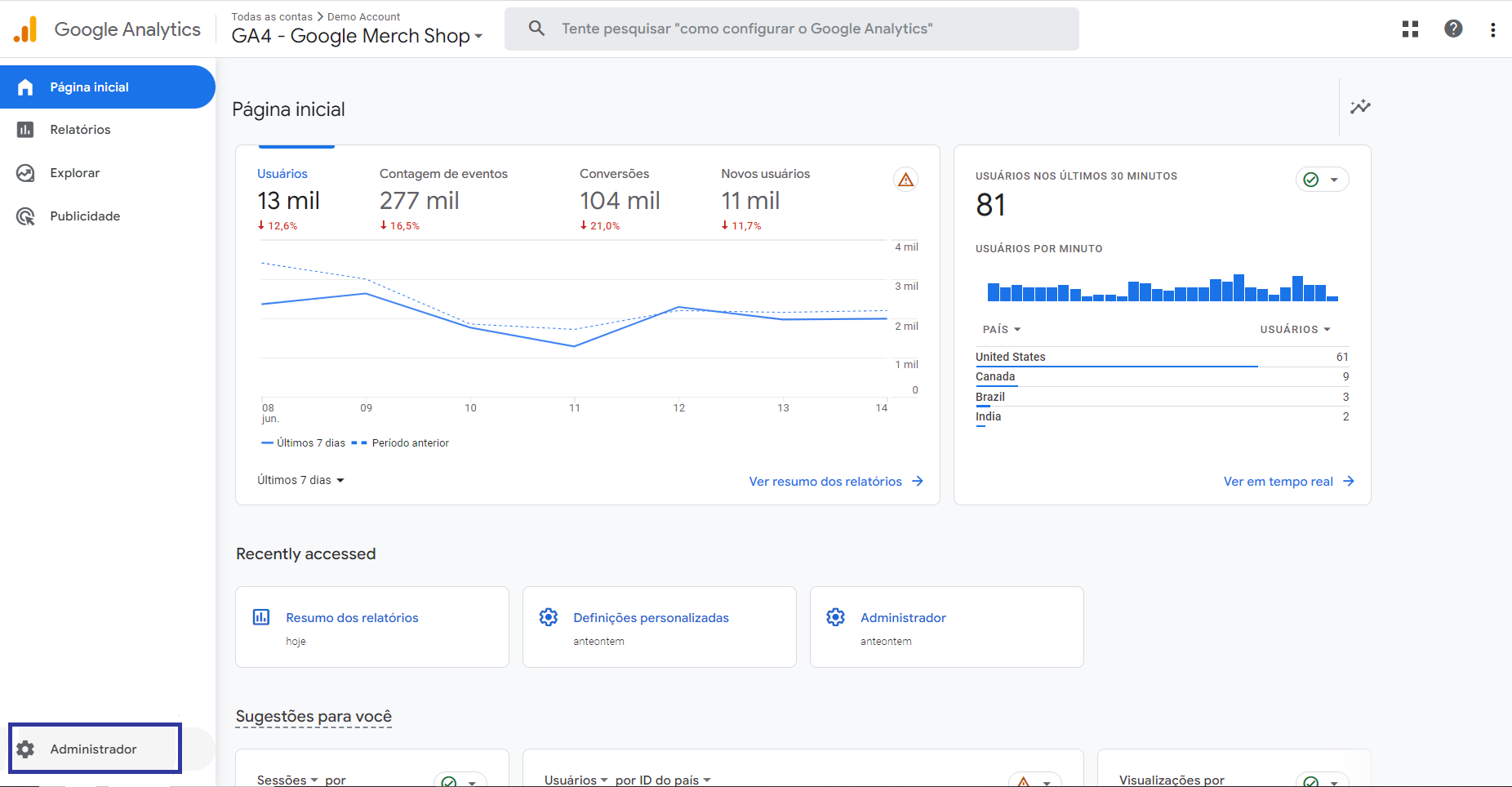The width and height of the screenshot is (1512, 787).
Task: Open the Últimos 7 dias date range dropdown
Action: click(300, 480)
